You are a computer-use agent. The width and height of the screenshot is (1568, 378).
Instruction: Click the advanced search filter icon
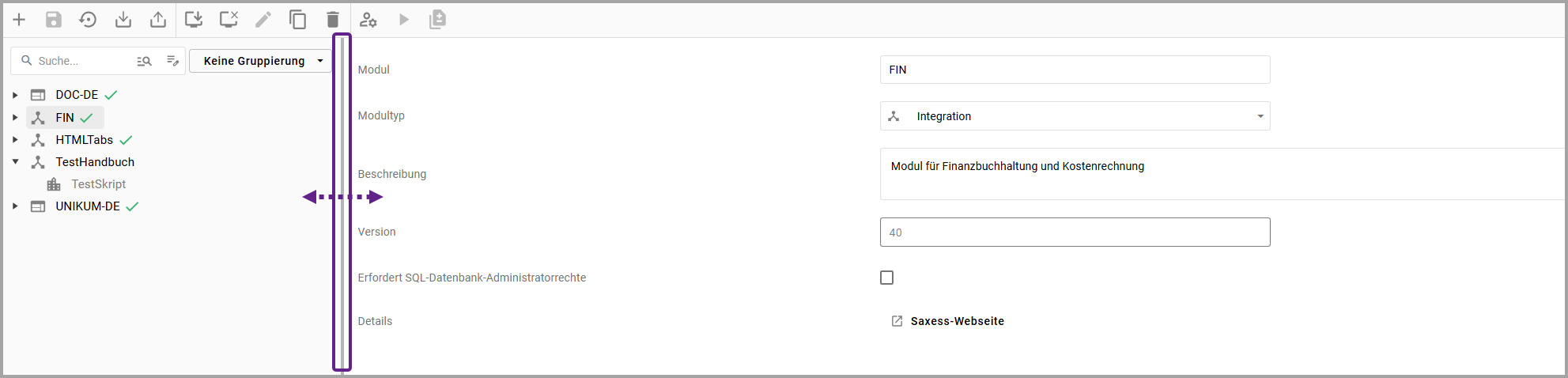[x=144, y=61]
